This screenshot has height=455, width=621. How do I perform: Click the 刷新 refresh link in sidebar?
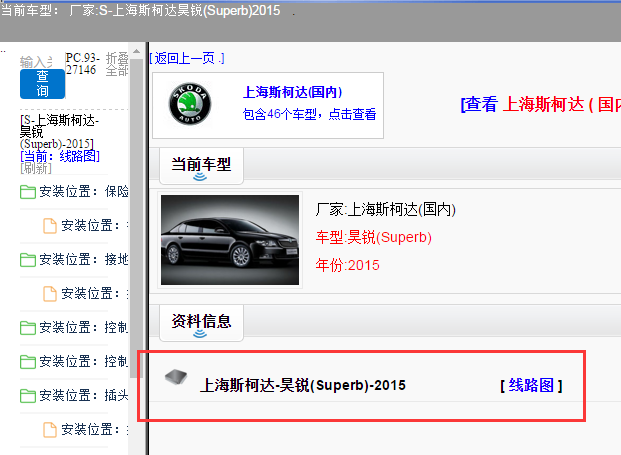point(36,168)
